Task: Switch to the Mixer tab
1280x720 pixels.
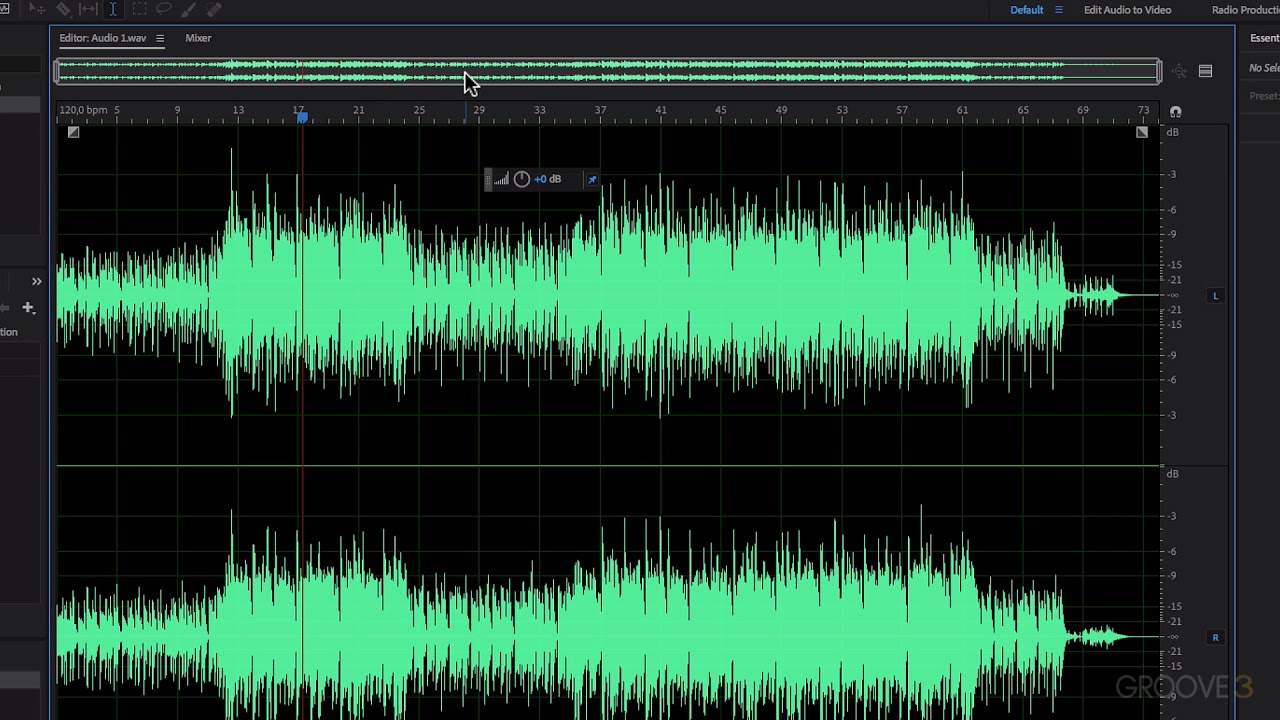Action: (x=198, y=38)
